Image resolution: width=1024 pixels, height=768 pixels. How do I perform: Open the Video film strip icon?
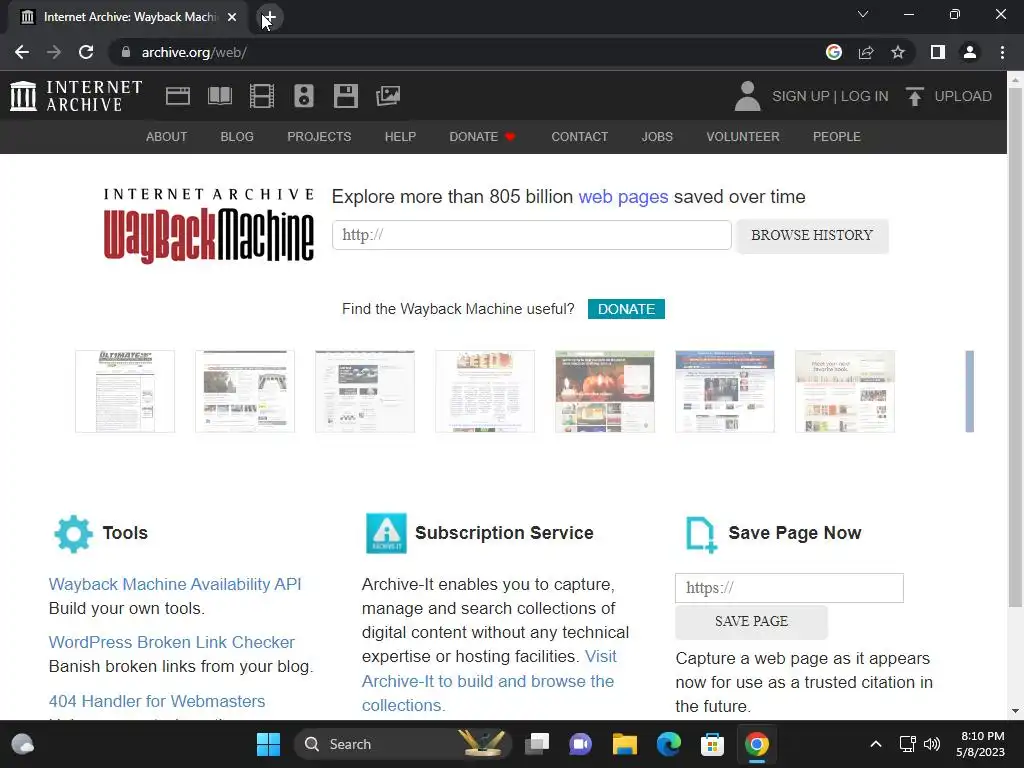point(262,96)
